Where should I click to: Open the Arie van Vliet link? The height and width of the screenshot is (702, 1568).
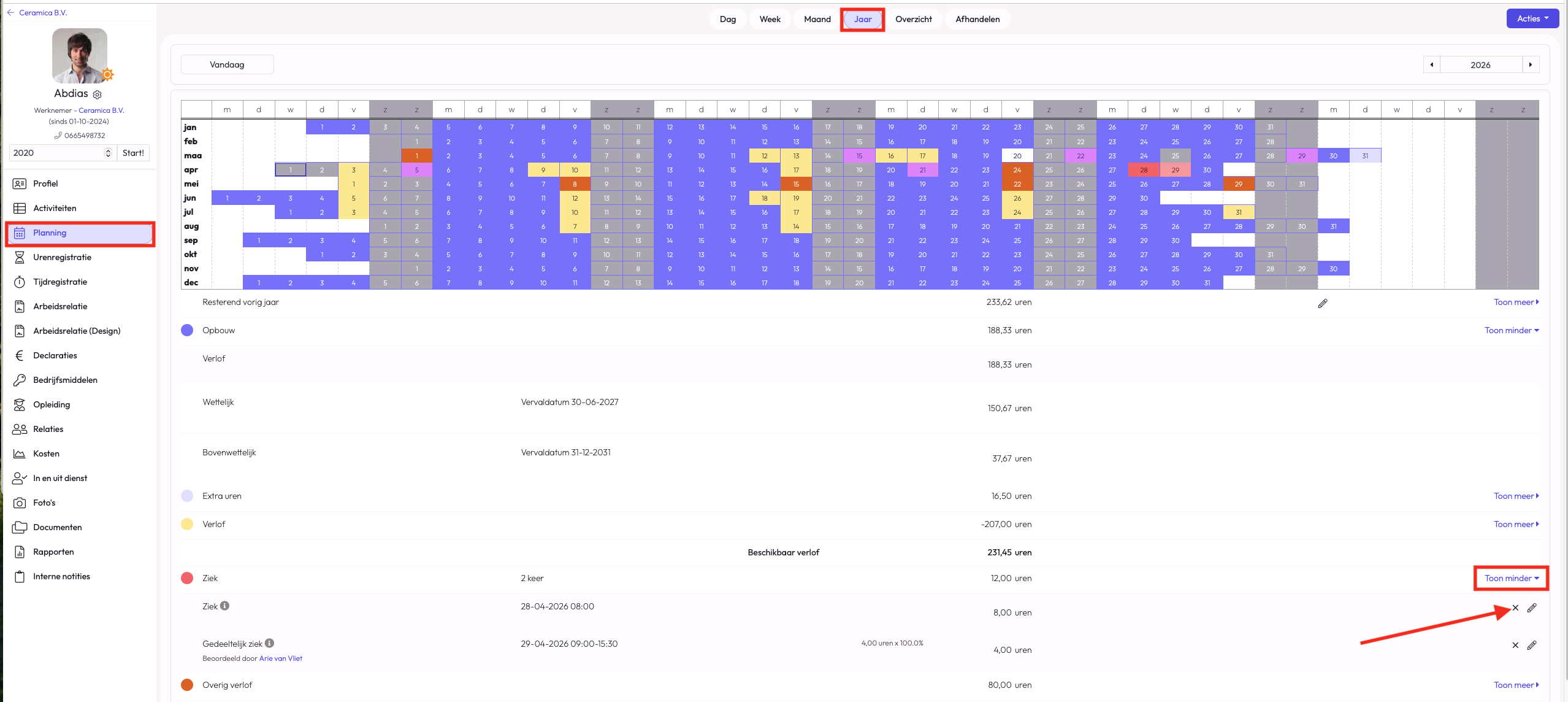tap(280, 658)
